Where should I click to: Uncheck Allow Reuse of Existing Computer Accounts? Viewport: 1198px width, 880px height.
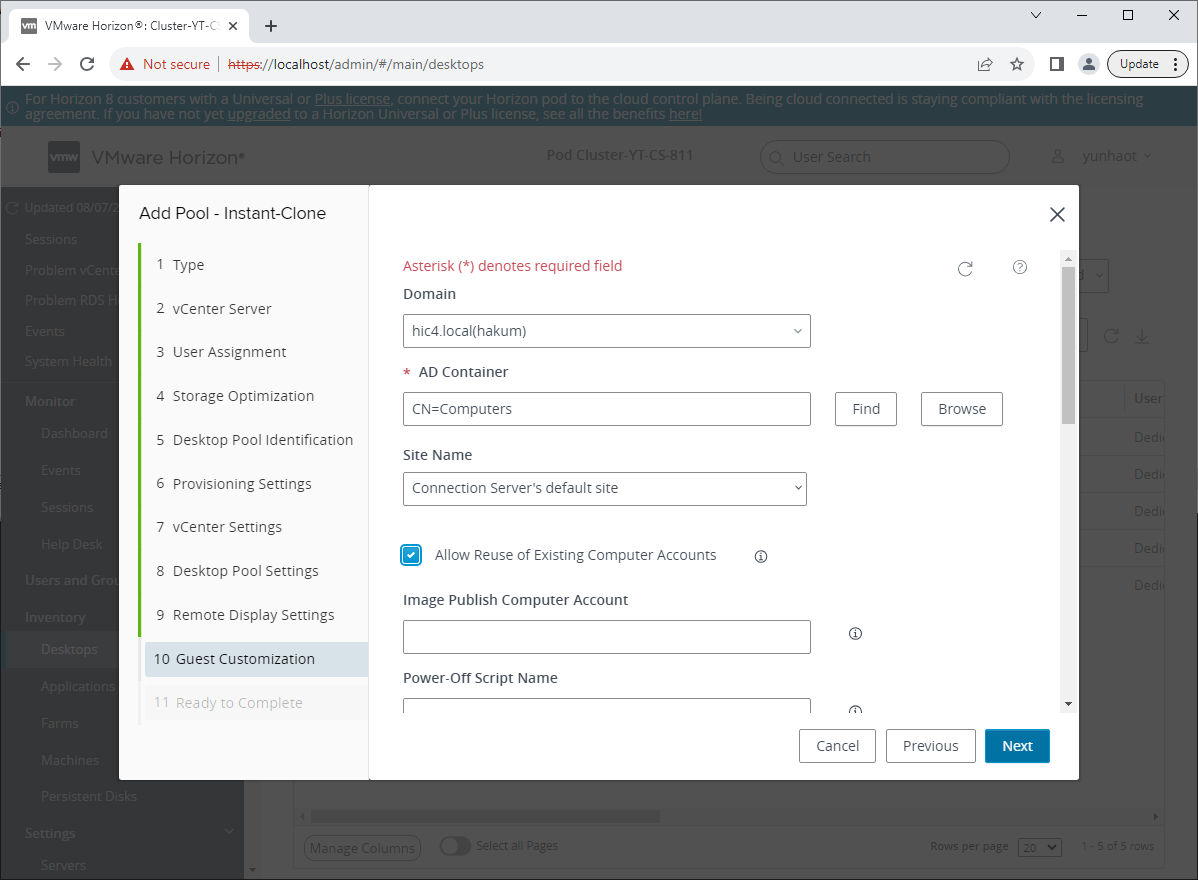411,555
